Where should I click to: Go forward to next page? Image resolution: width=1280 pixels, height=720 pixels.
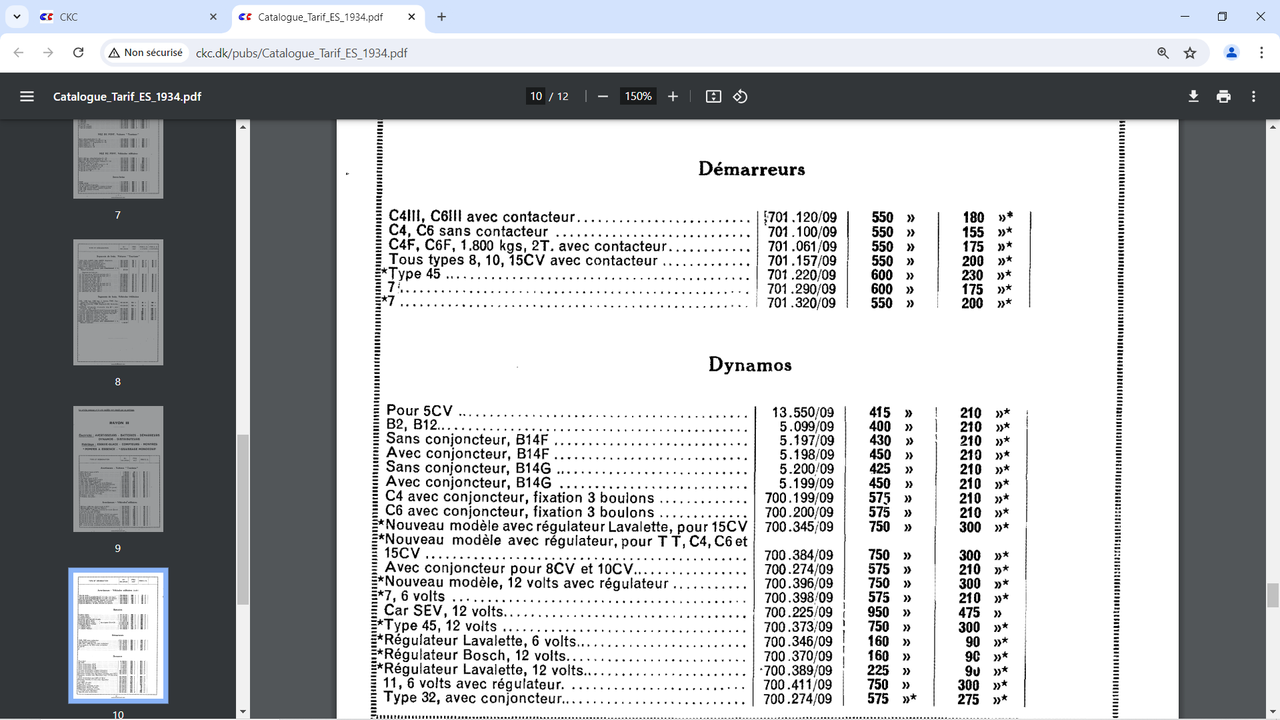coord(48,53)
